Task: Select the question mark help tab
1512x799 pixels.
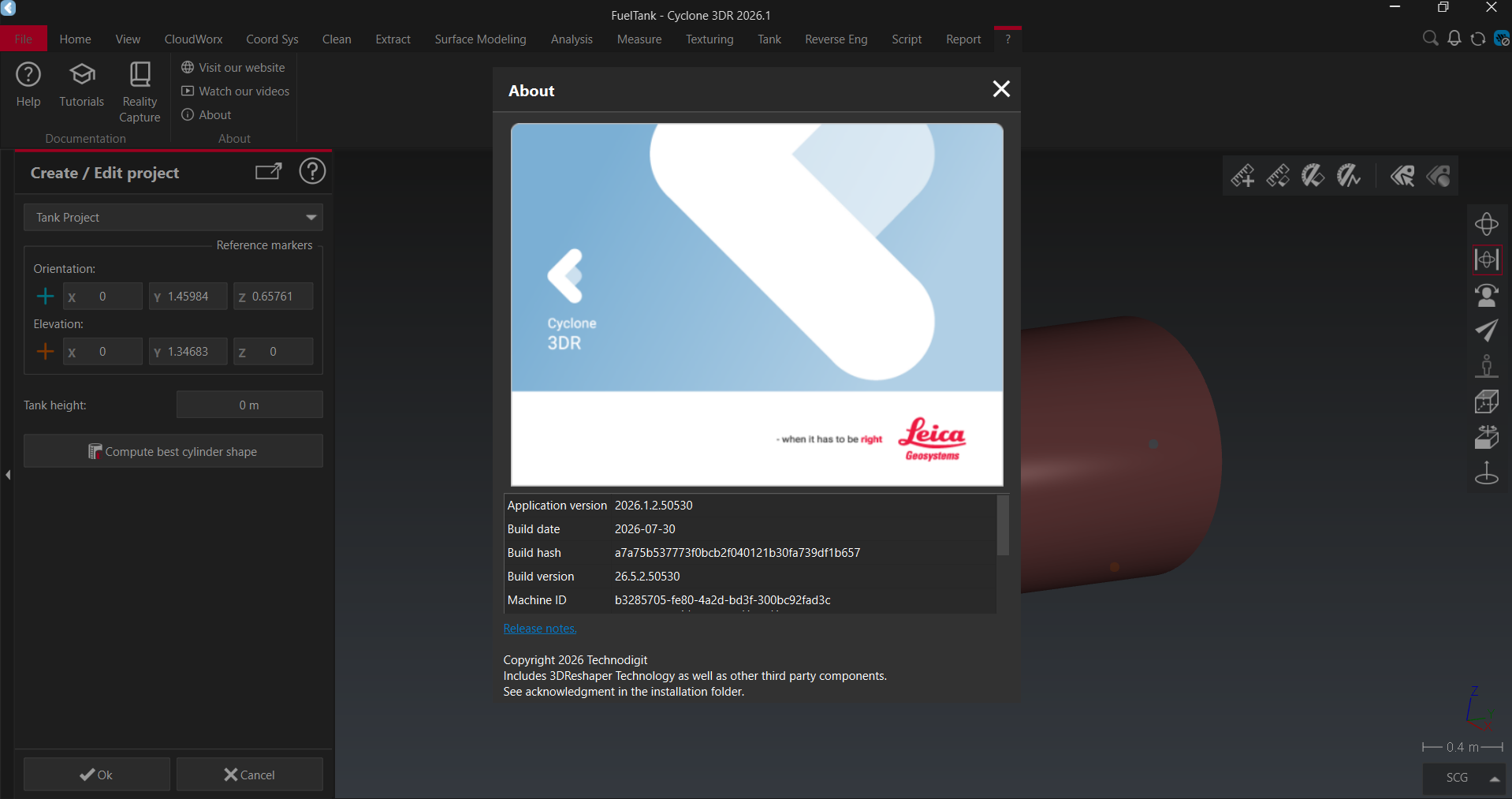Action: click(1007, 39)
